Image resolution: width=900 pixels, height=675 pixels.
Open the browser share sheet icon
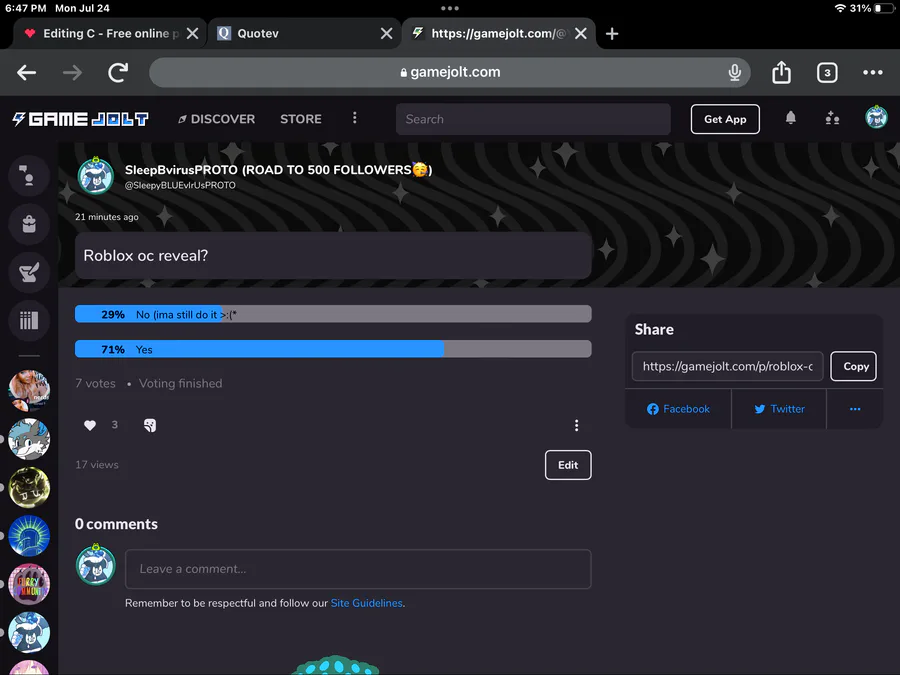click(781, 72)
